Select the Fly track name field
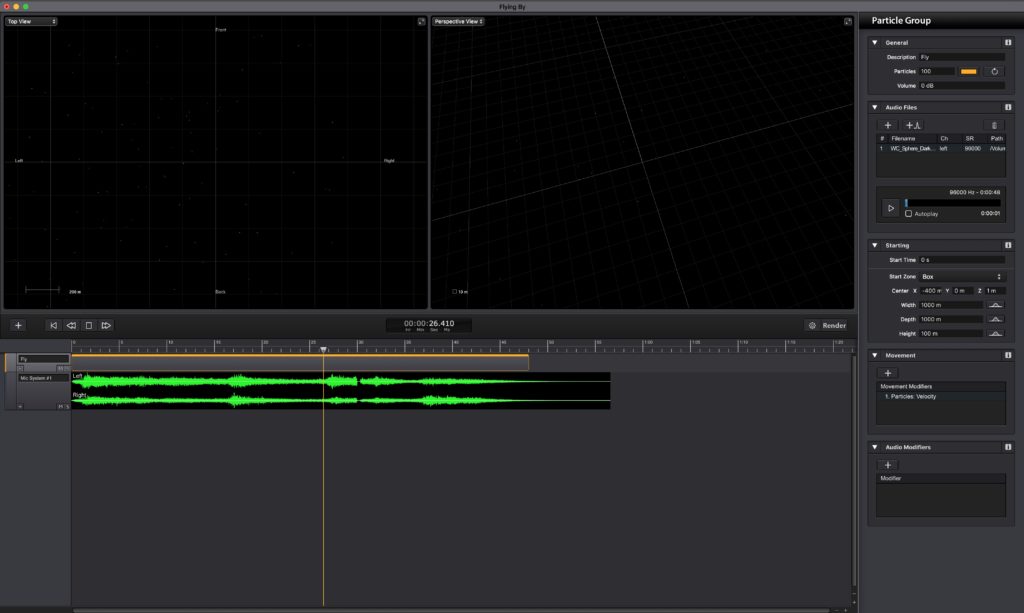This screenshot has width=1024, height=613. pyautogui.click(x=43, y=359)
